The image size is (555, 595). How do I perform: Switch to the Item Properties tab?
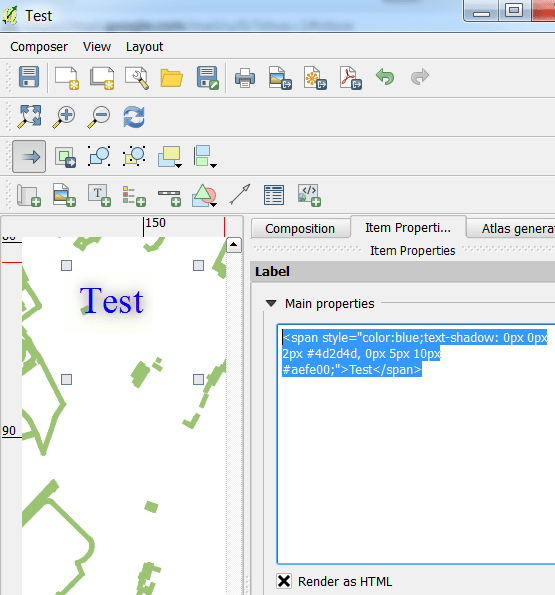point(408,227)
